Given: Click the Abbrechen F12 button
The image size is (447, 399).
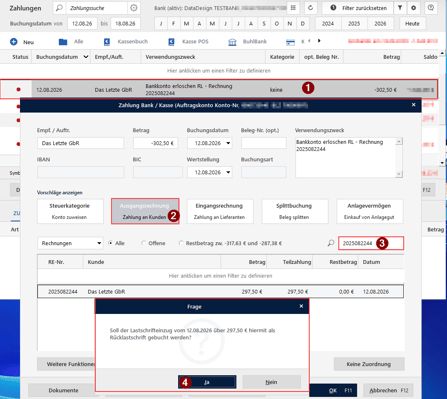Looking at the screenshot, I should pyautogui.click(x=388, y=390).
